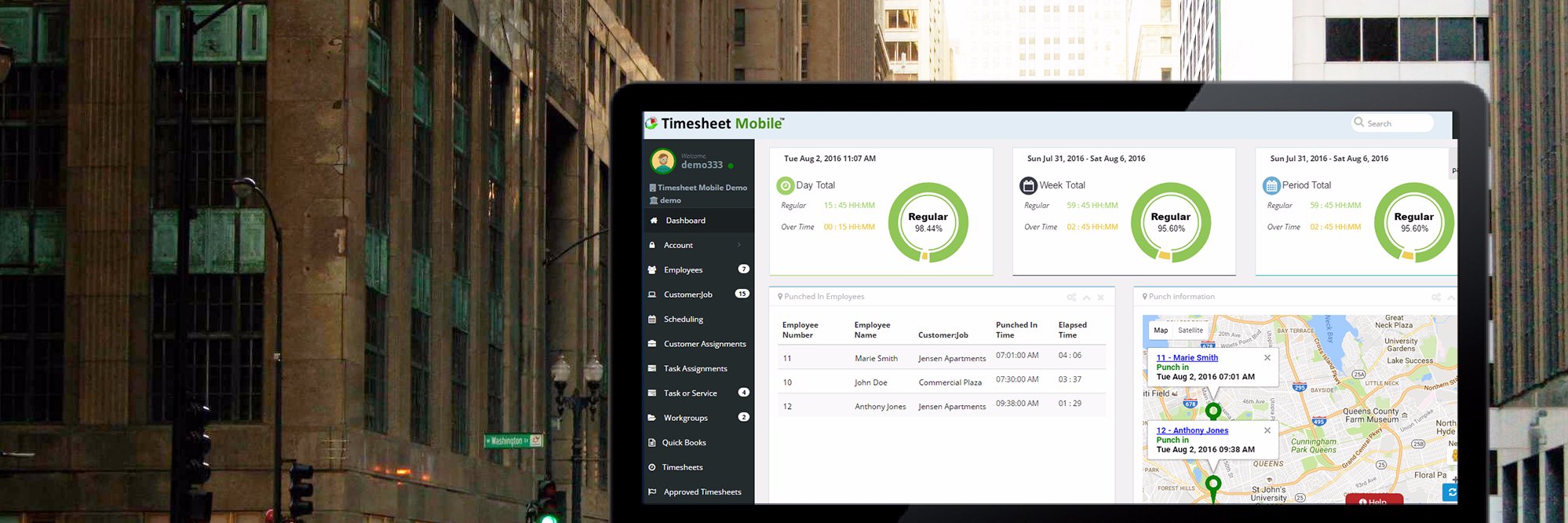Click the Task Assignments list icon
Image resolution: width=1568 pixels, height=523 pixels.
(652, 368)
